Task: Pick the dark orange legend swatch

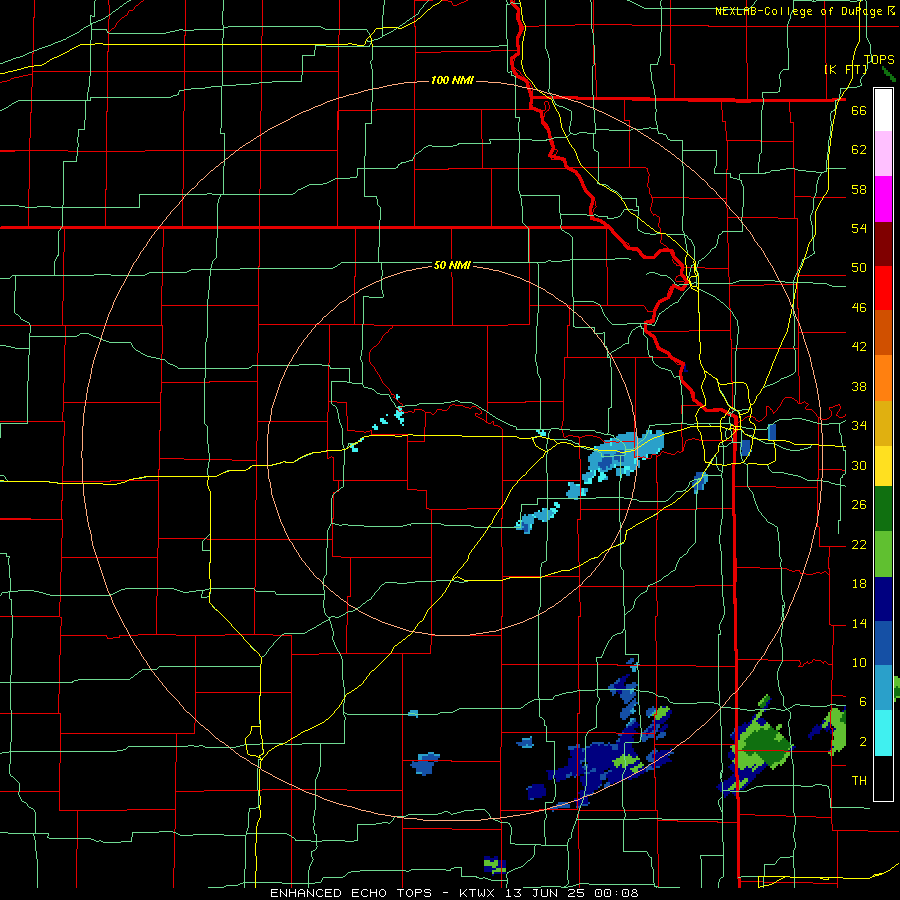Action: pyautogui.click(x=883, y=333)
